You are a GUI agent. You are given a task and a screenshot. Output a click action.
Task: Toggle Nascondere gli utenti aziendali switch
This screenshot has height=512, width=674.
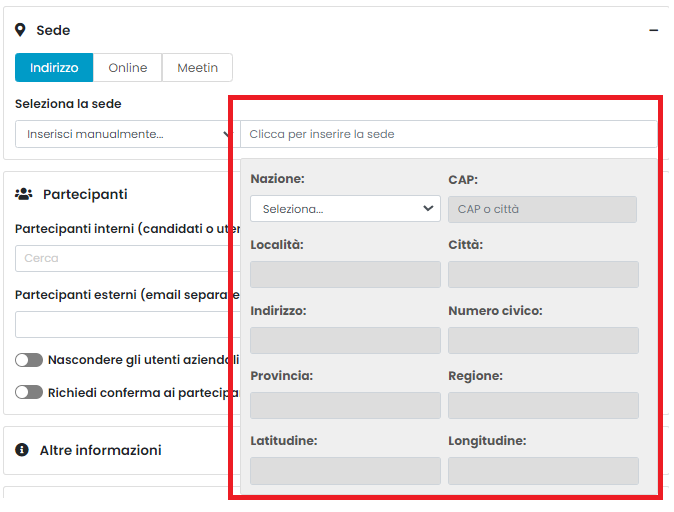(29, 360)
